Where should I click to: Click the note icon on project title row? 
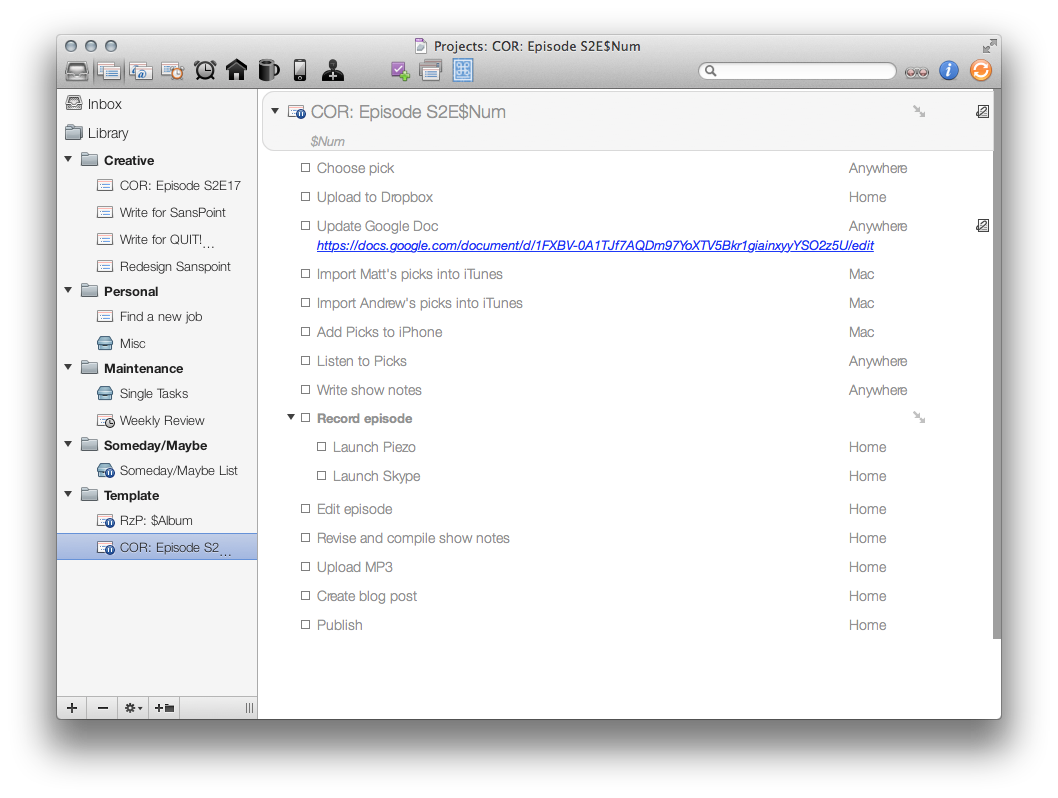(982, 111)
